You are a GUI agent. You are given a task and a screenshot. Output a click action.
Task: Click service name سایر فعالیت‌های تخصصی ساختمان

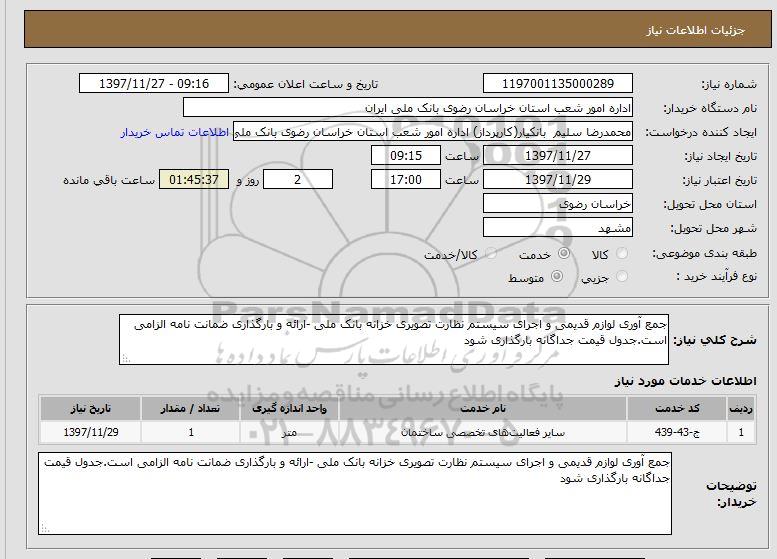483,432
